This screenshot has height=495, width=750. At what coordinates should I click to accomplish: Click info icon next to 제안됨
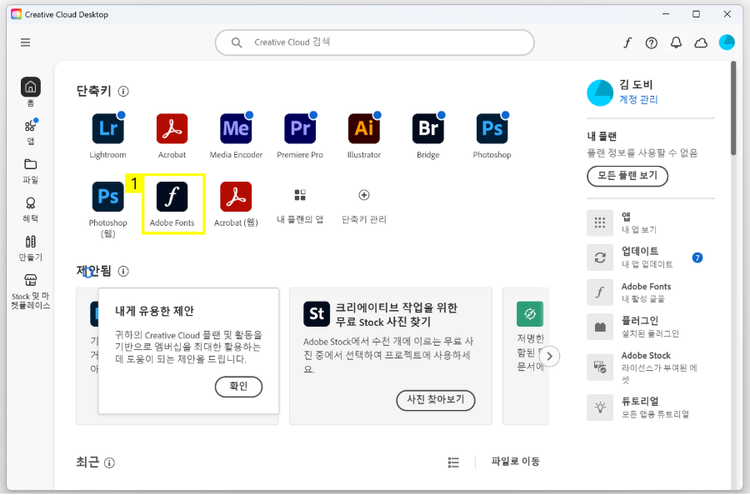[123, 272]
